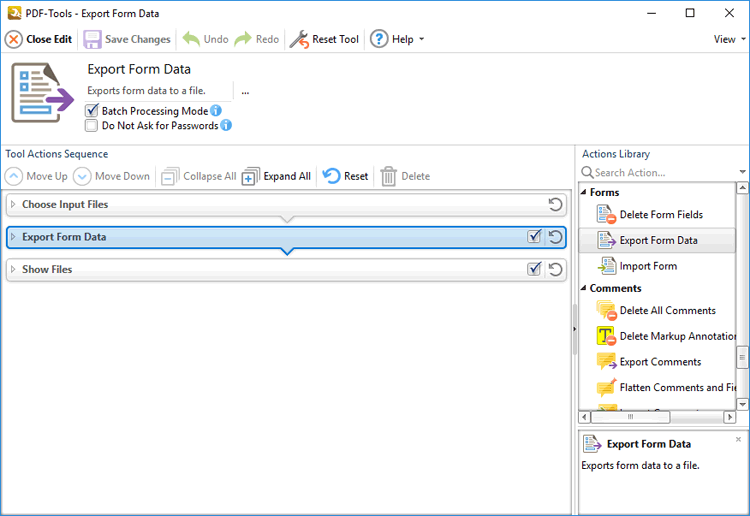
Task: Click the Delete Form Fields icon in Actions Library
Action: tap(606, 214)
